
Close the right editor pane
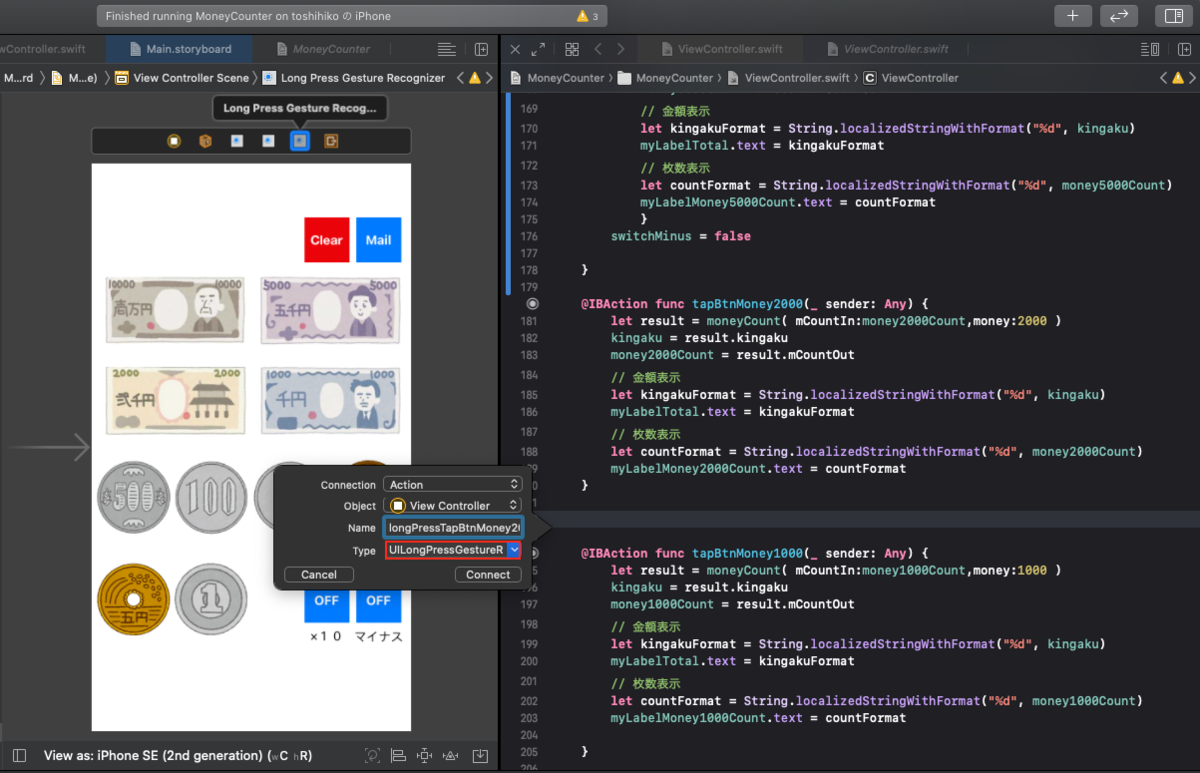coord(515,49)
